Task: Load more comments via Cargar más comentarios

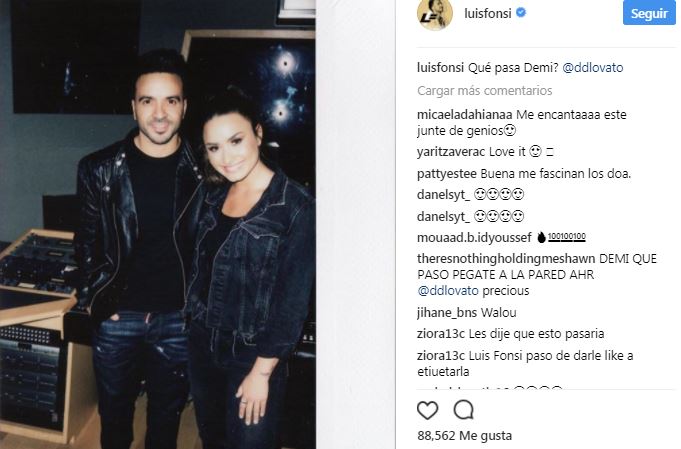Action: pyautogui.click(x=484, y=90)
